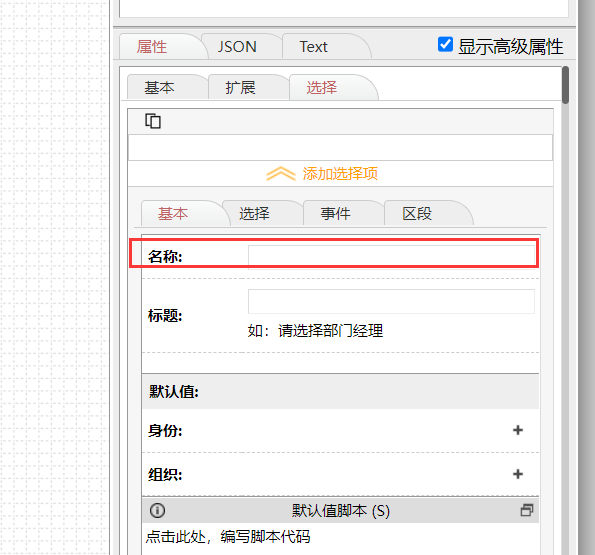
Task: Click the 身份: label
Action: pos(165,431)
